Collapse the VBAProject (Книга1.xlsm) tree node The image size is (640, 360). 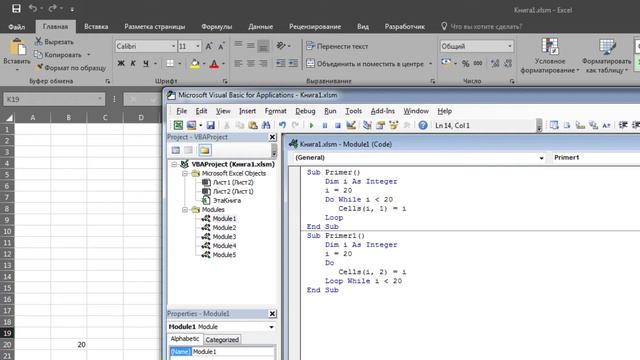[174, 164]
